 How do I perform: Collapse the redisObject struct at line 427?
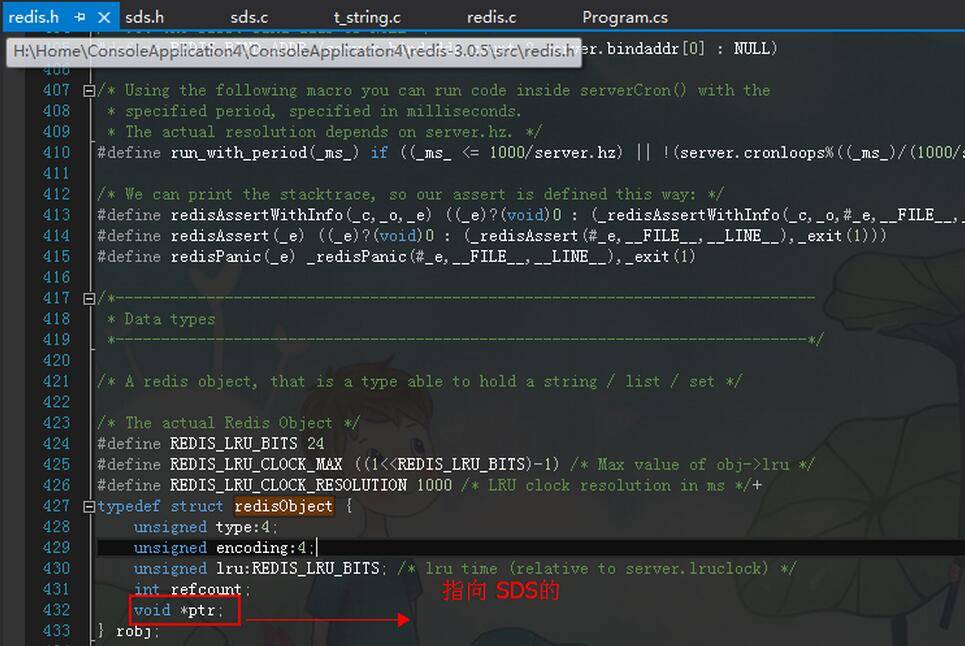point(89,506)
